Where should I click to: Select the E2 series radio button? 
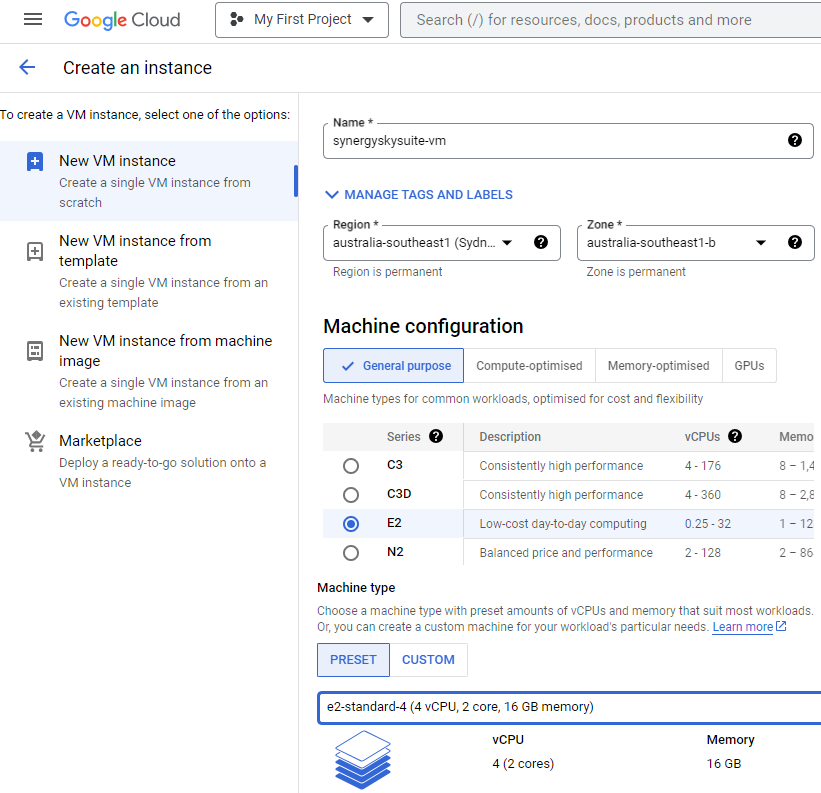click(351, 524)
